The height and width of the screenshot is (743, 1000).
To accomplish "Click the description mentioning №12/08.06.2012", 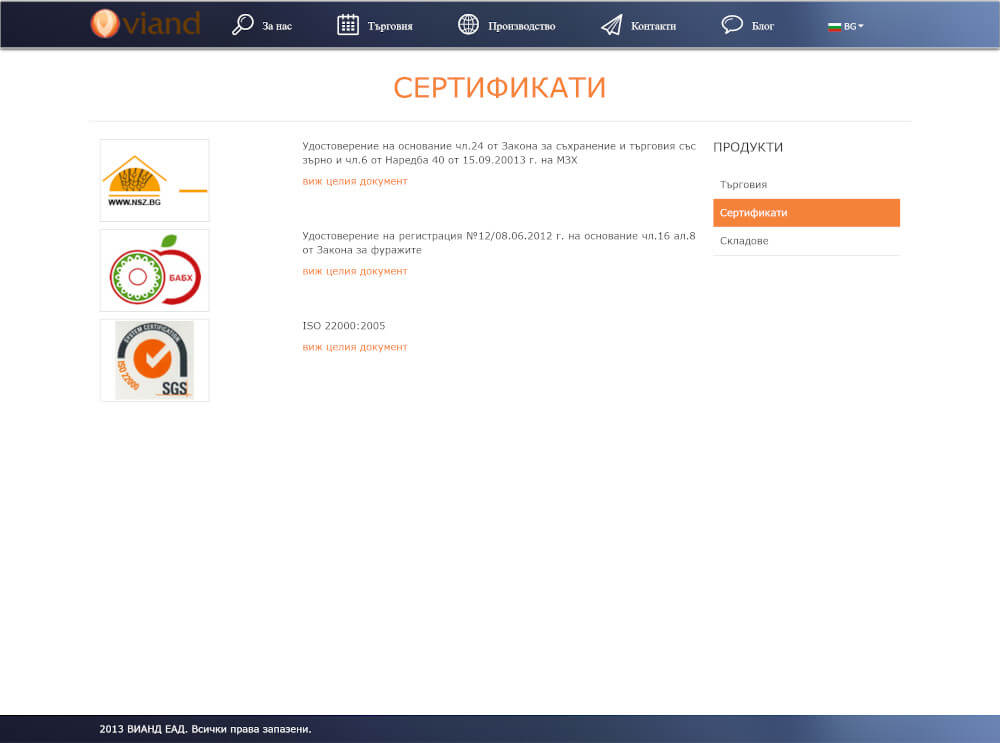I will 499,243.
